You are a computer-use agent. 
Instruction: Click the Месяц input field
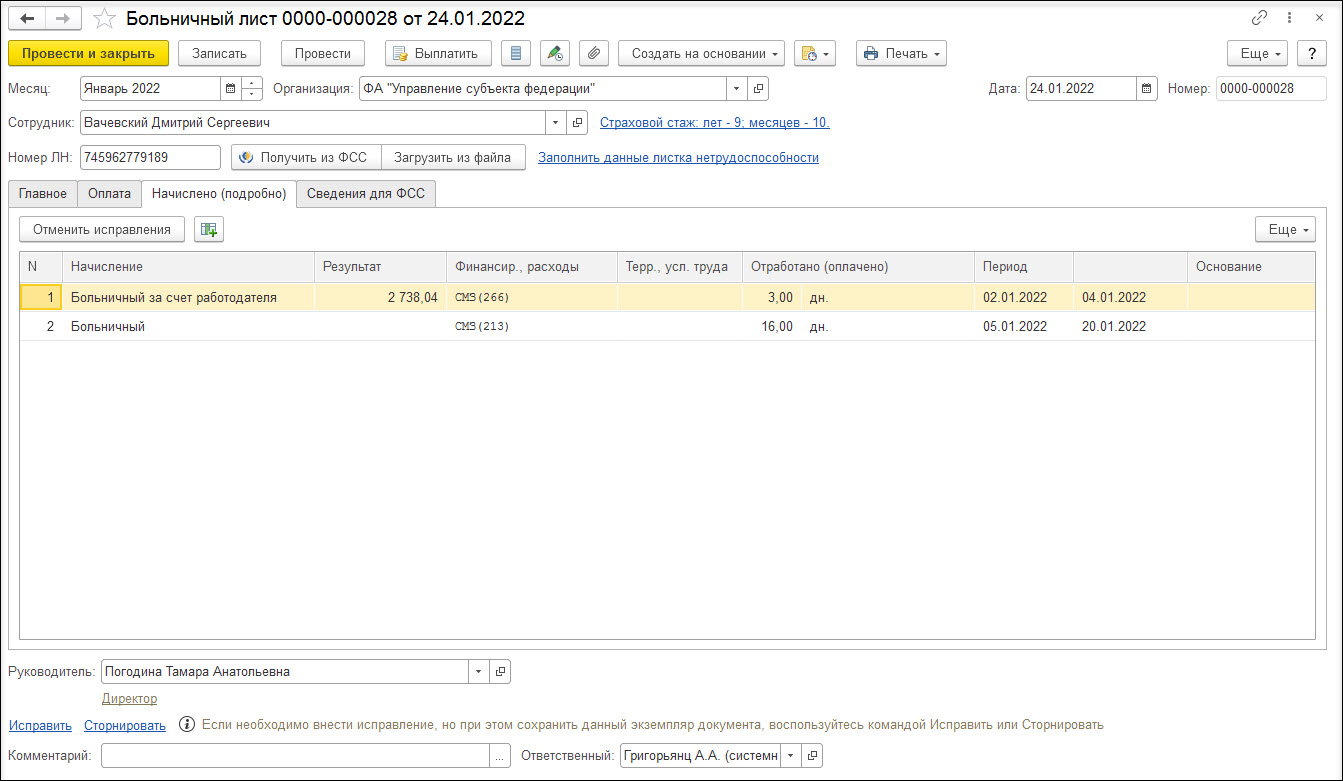pyautogui.click(x=150, y=89)
